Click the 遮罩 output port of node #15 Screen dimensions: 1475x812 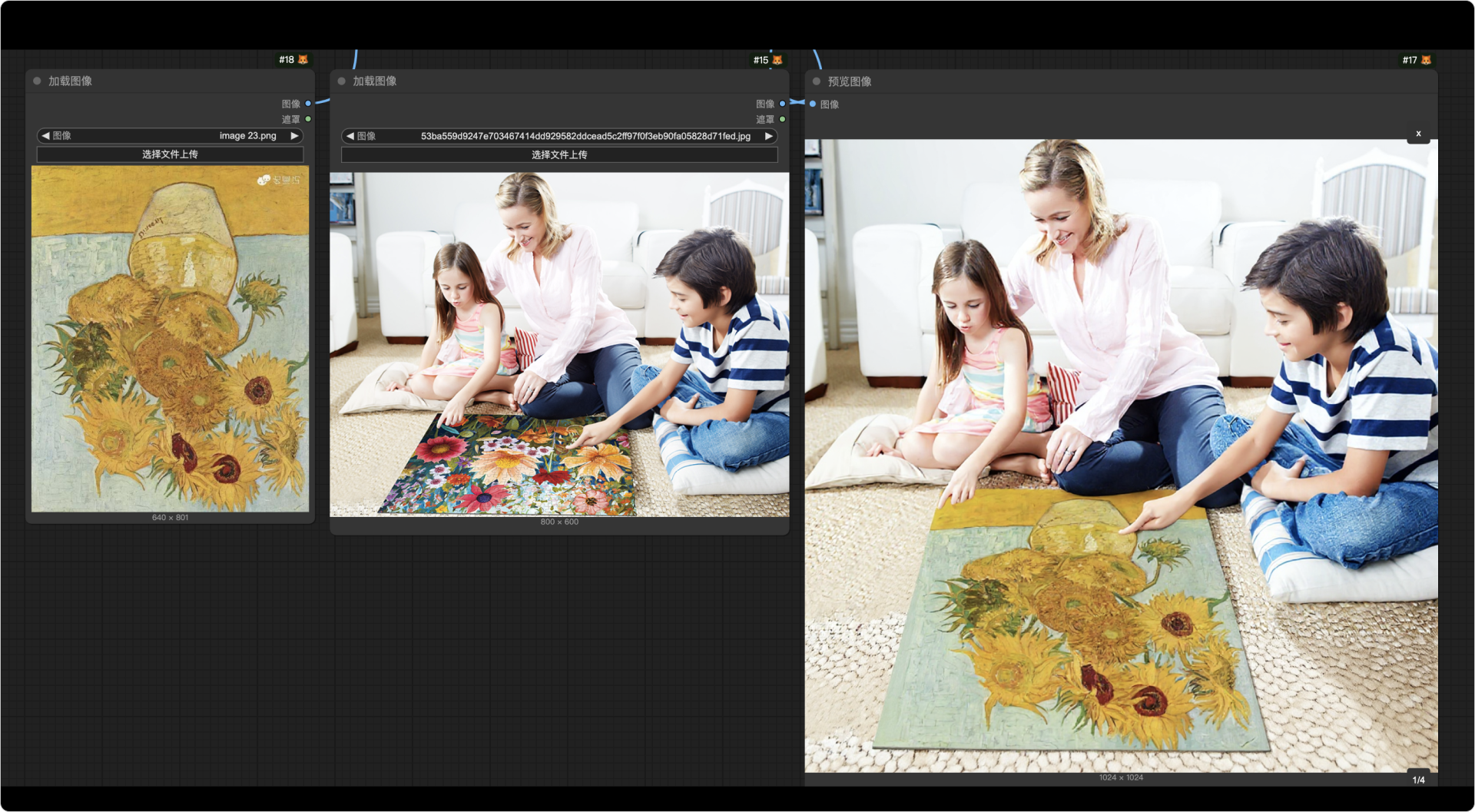pyautogui.click(x=782, y=119)
